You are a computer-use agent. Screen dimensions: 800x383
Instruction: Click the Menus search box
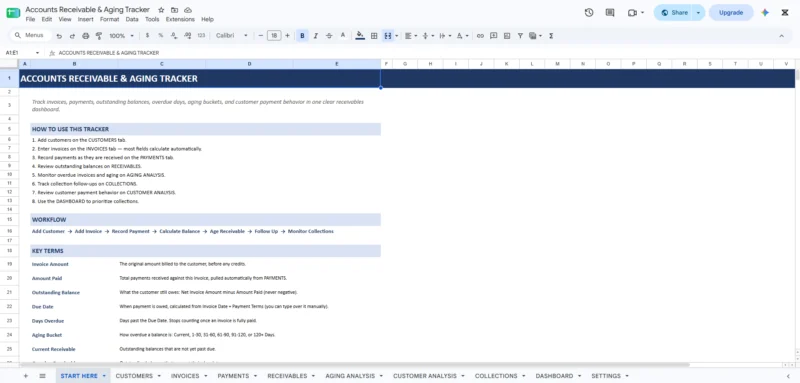click(31, 36)
